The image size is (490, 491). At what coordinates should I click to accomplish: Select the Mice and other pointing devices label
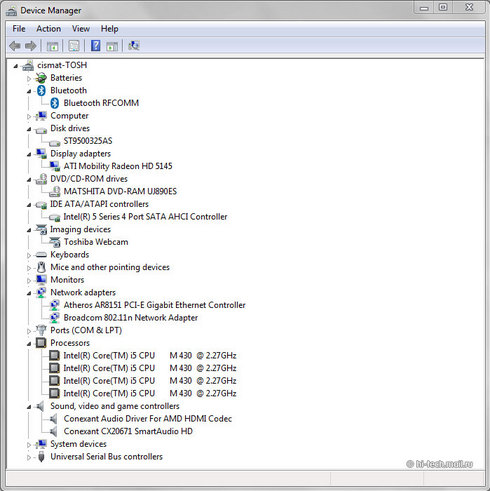click(x=110, y=267)
